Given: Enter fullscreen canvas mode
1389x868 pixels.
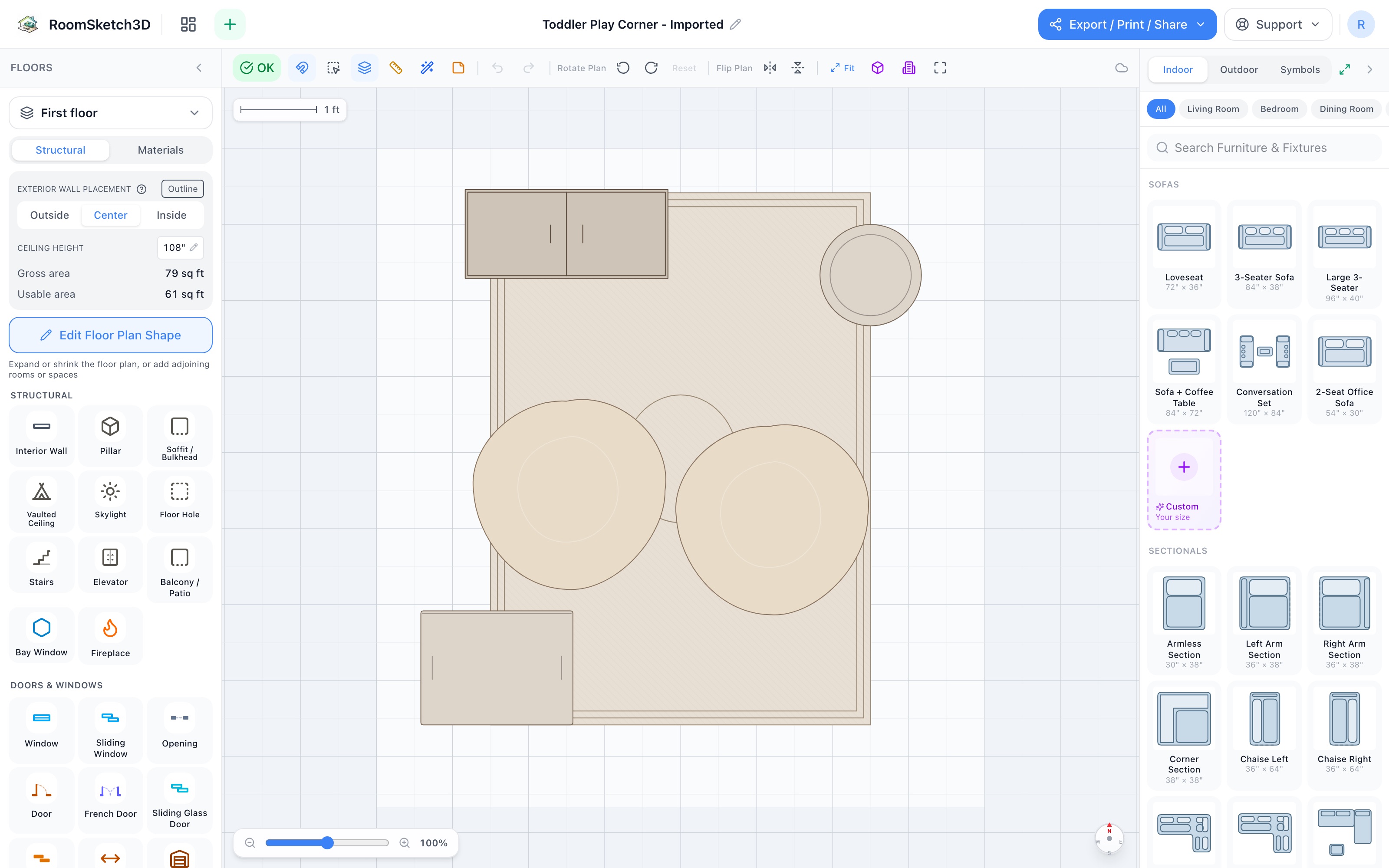Looking at the screenshot, I should (x=940, y=68).
